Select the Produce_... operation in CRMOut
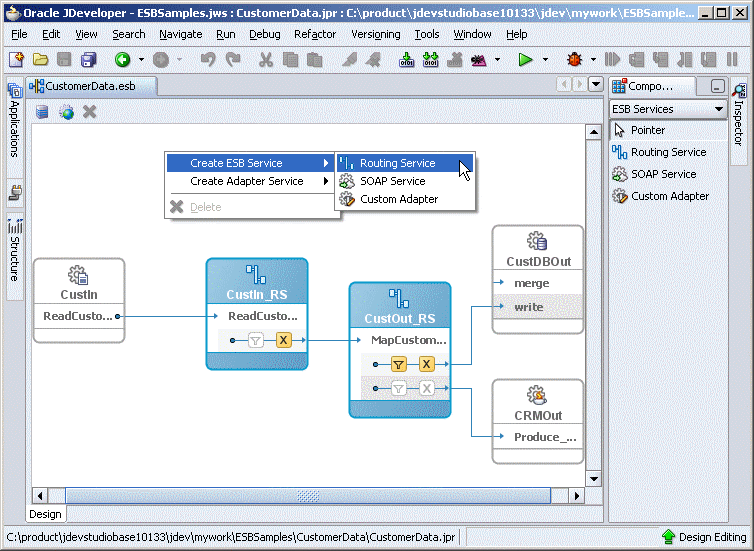 (538, 437)
